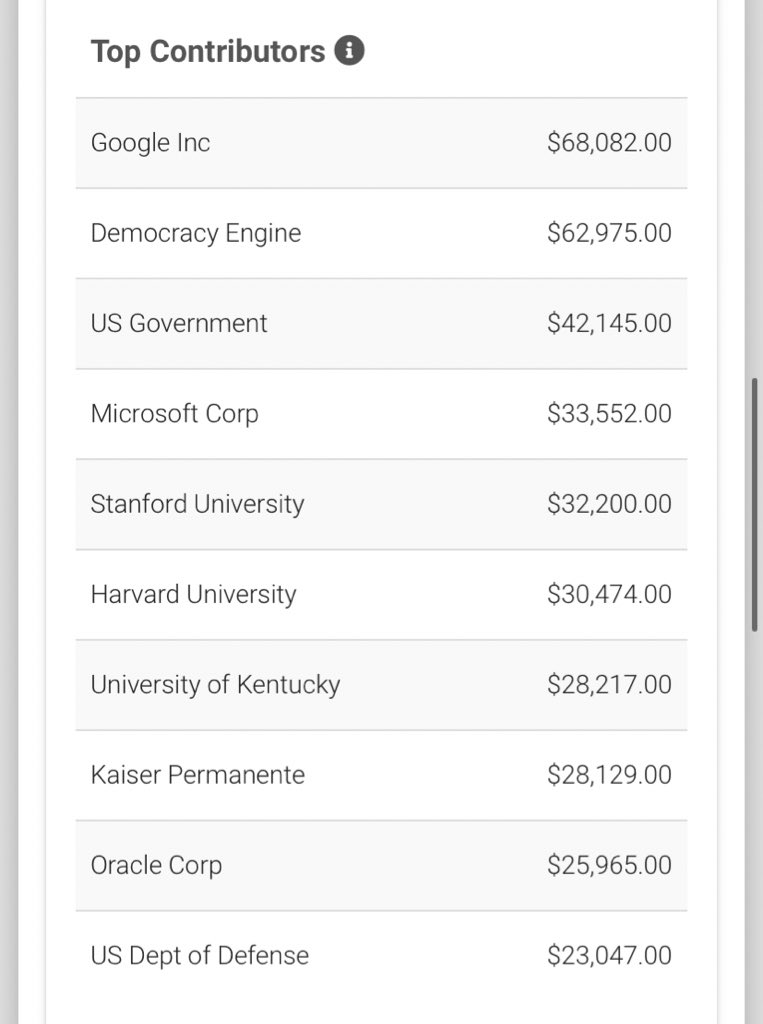The image size is (763, 1024).
Task: Select the Harvard University contributor
Action: pyautogui.click(x=382, y=594)
